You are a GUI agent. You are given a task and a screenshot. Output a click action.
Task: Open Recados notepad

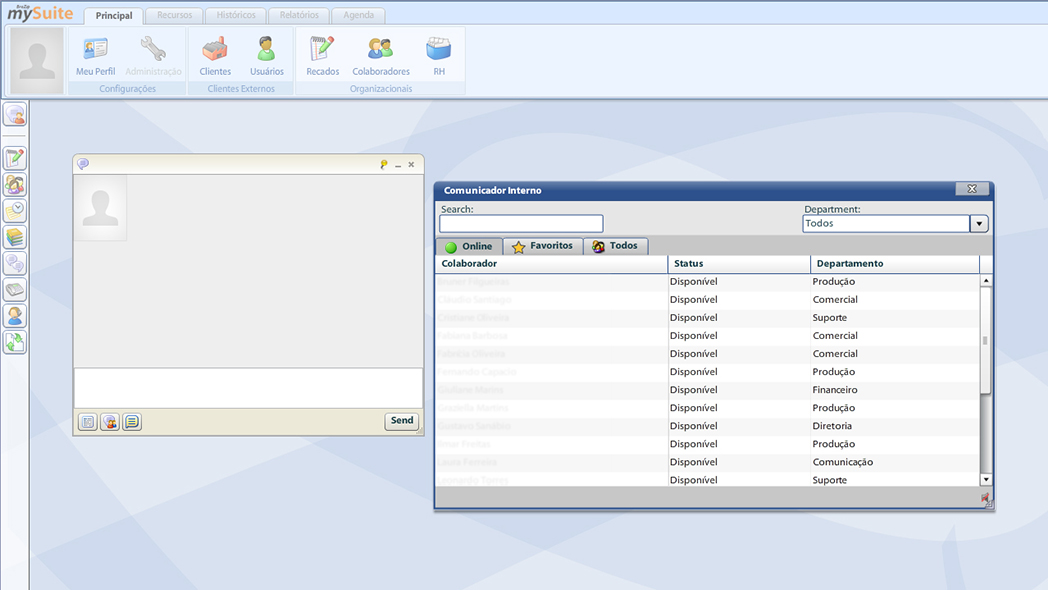[x=322, y=56]
